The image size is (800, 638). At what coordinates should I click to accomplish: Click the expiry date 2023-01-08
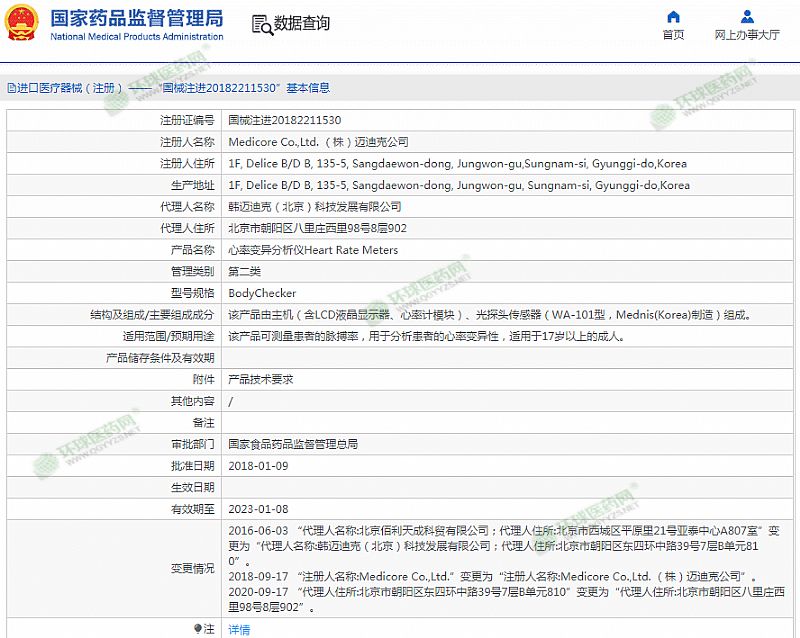258,509
